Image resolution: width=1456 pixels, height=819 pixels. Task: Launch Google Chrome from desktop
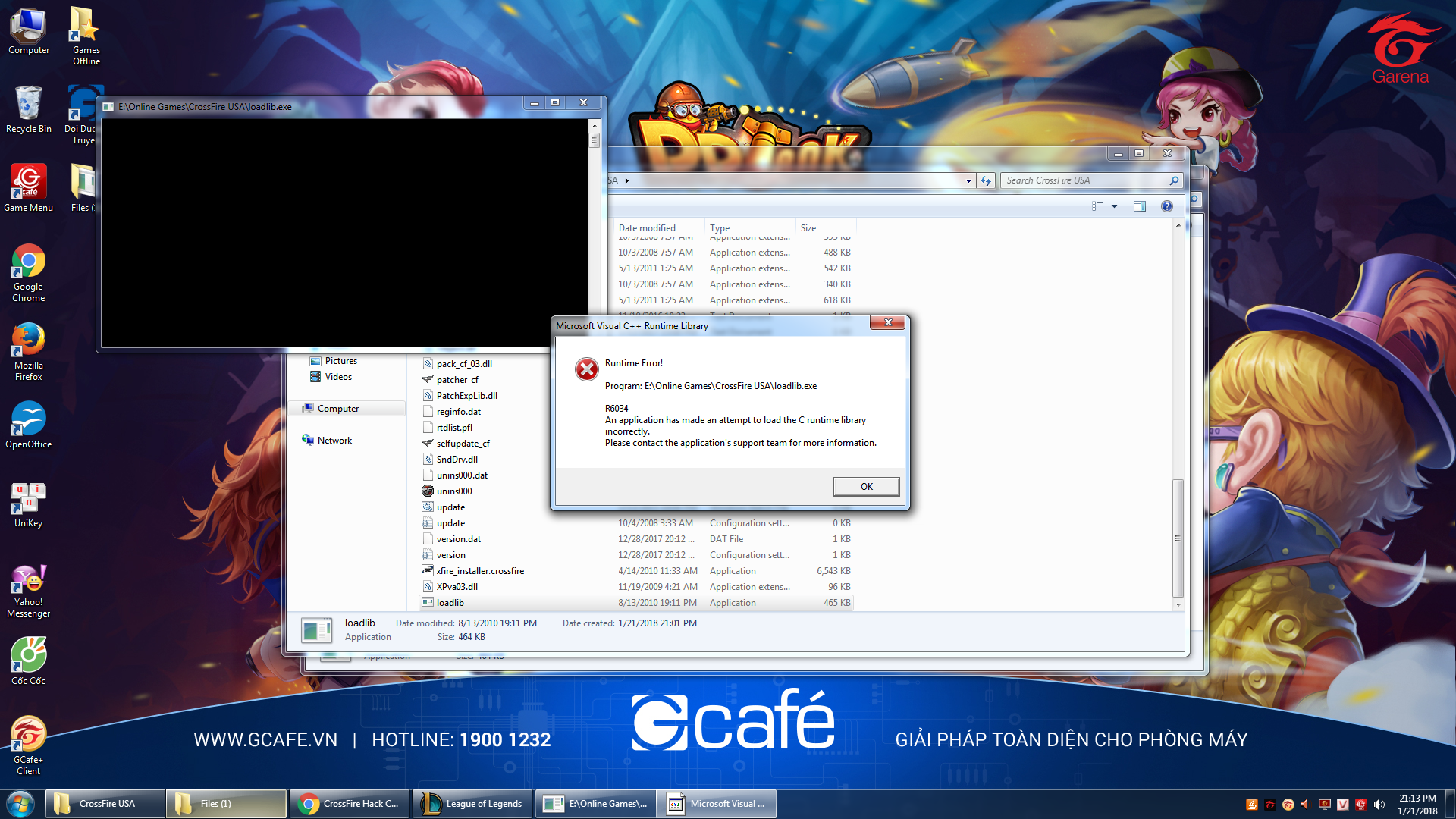pos(29,273)
